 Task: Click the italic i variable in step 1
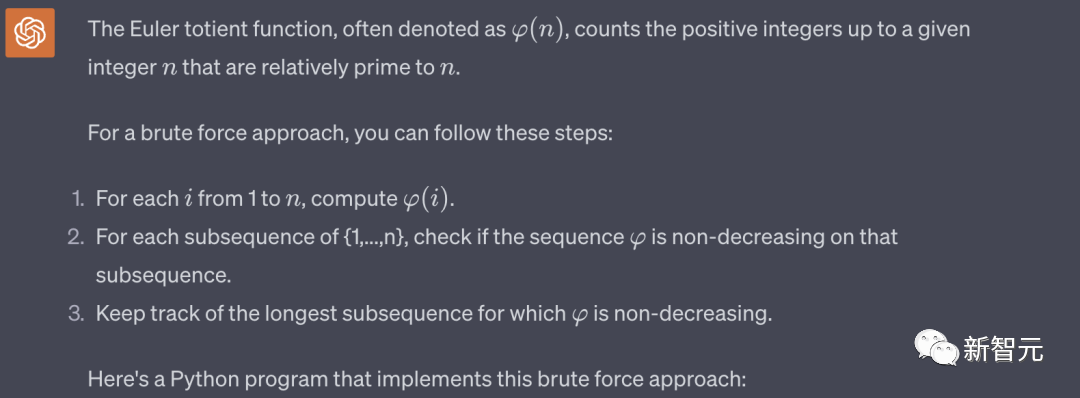click(x=187, y=198)
